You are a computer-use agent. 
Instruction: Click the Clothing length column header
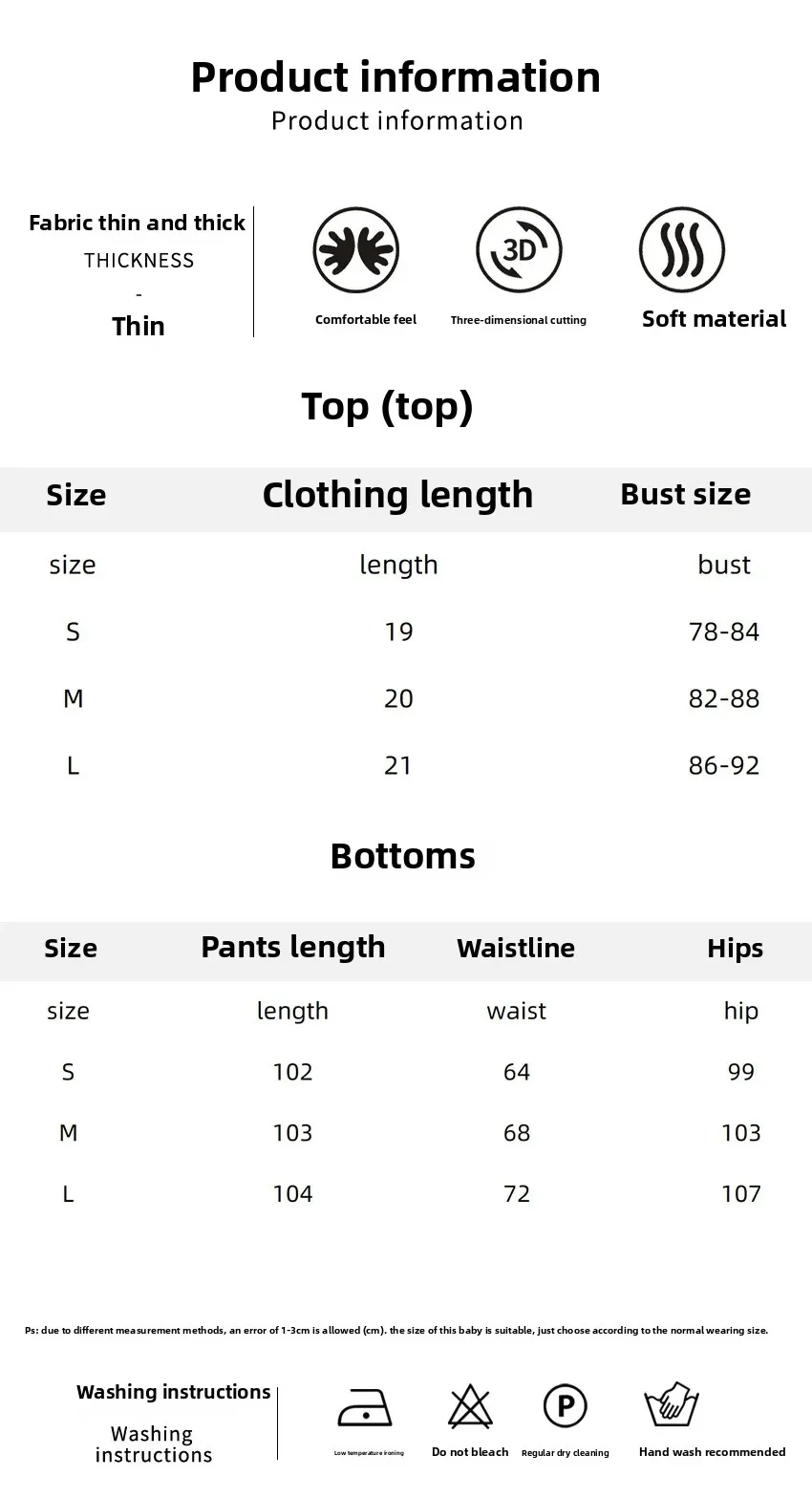(x=397, y=495)
